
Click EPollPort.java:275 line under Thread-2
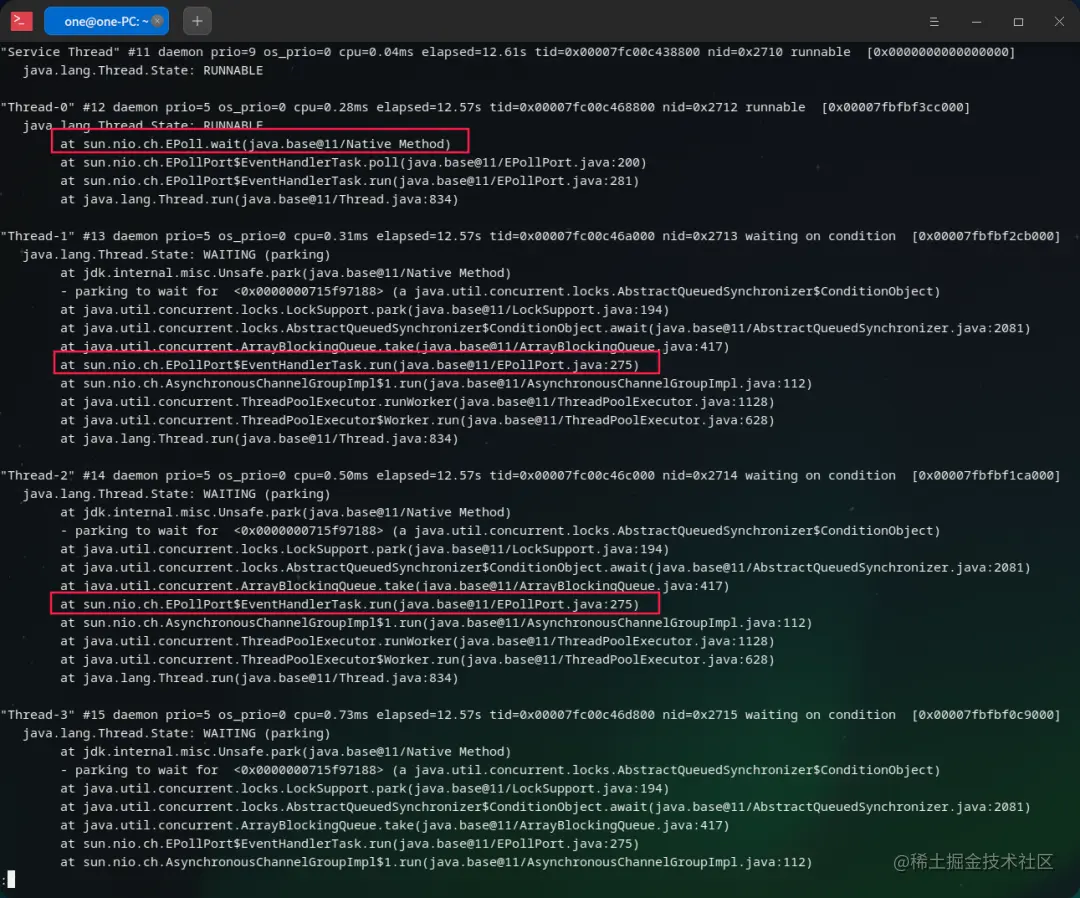pyautogui.click(x=349, y=604)
